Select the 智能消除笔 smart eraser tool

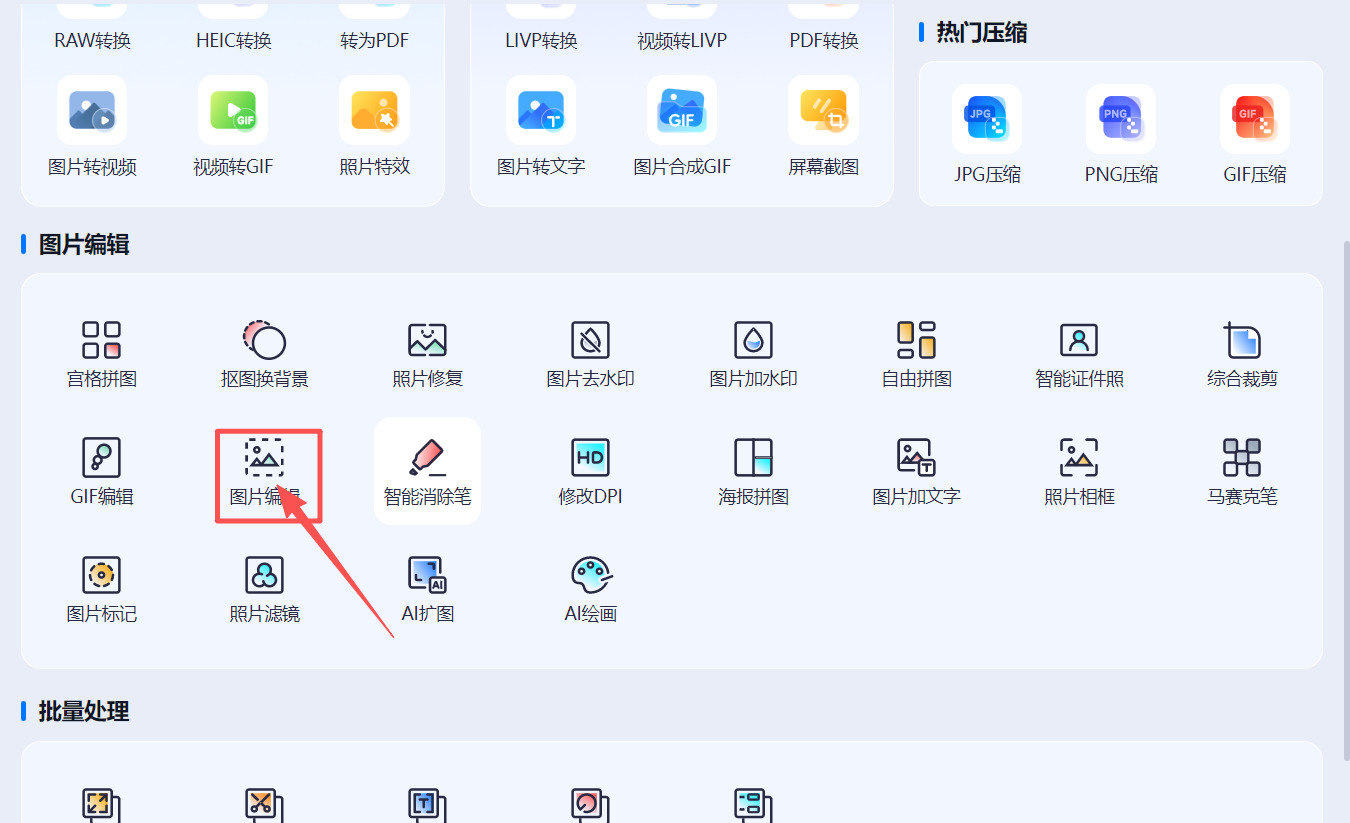[x=428, y=471]
